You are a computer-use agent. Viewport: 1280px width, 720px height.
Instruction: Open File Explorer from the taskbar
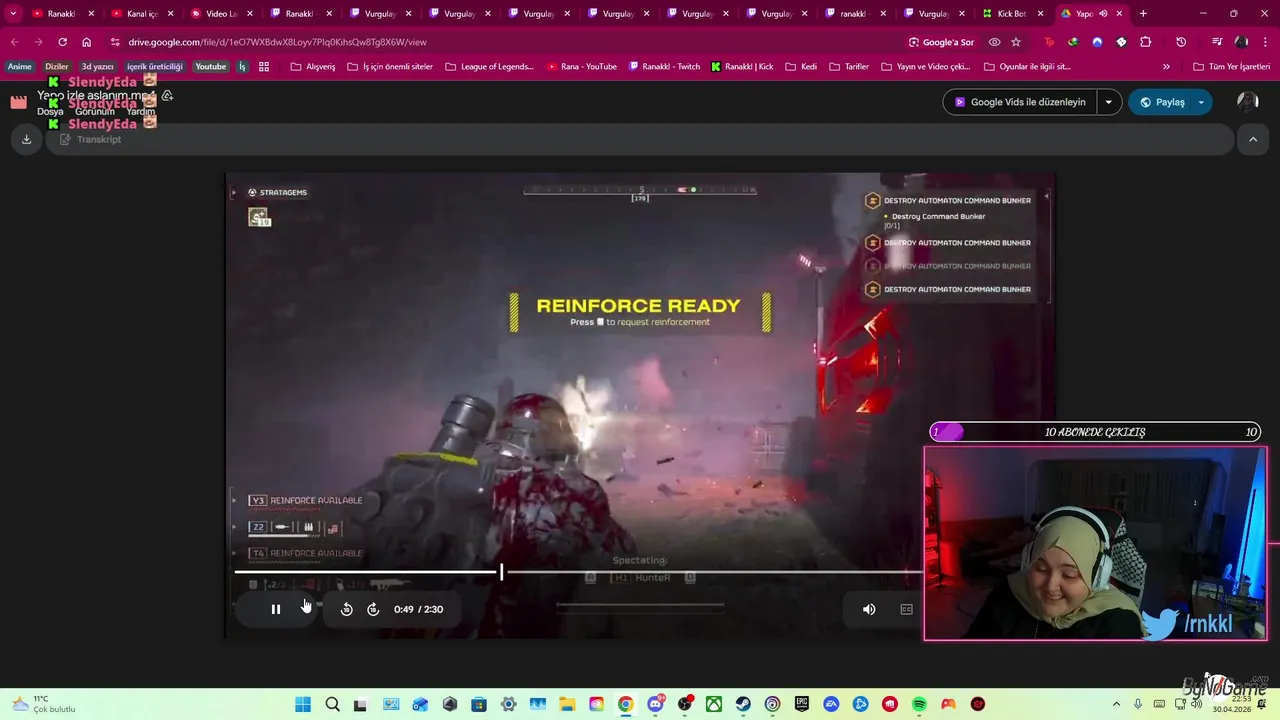pos(567,704)
